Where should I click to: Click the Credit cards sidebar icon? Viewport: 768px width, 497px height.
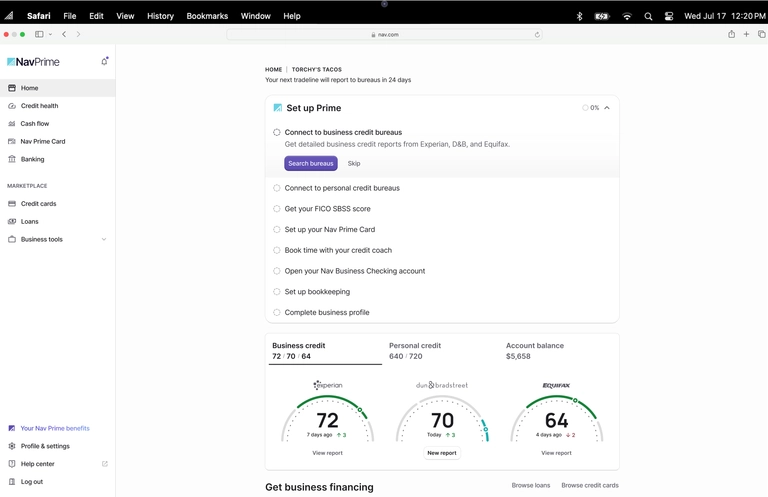click(x=12, y=204)
